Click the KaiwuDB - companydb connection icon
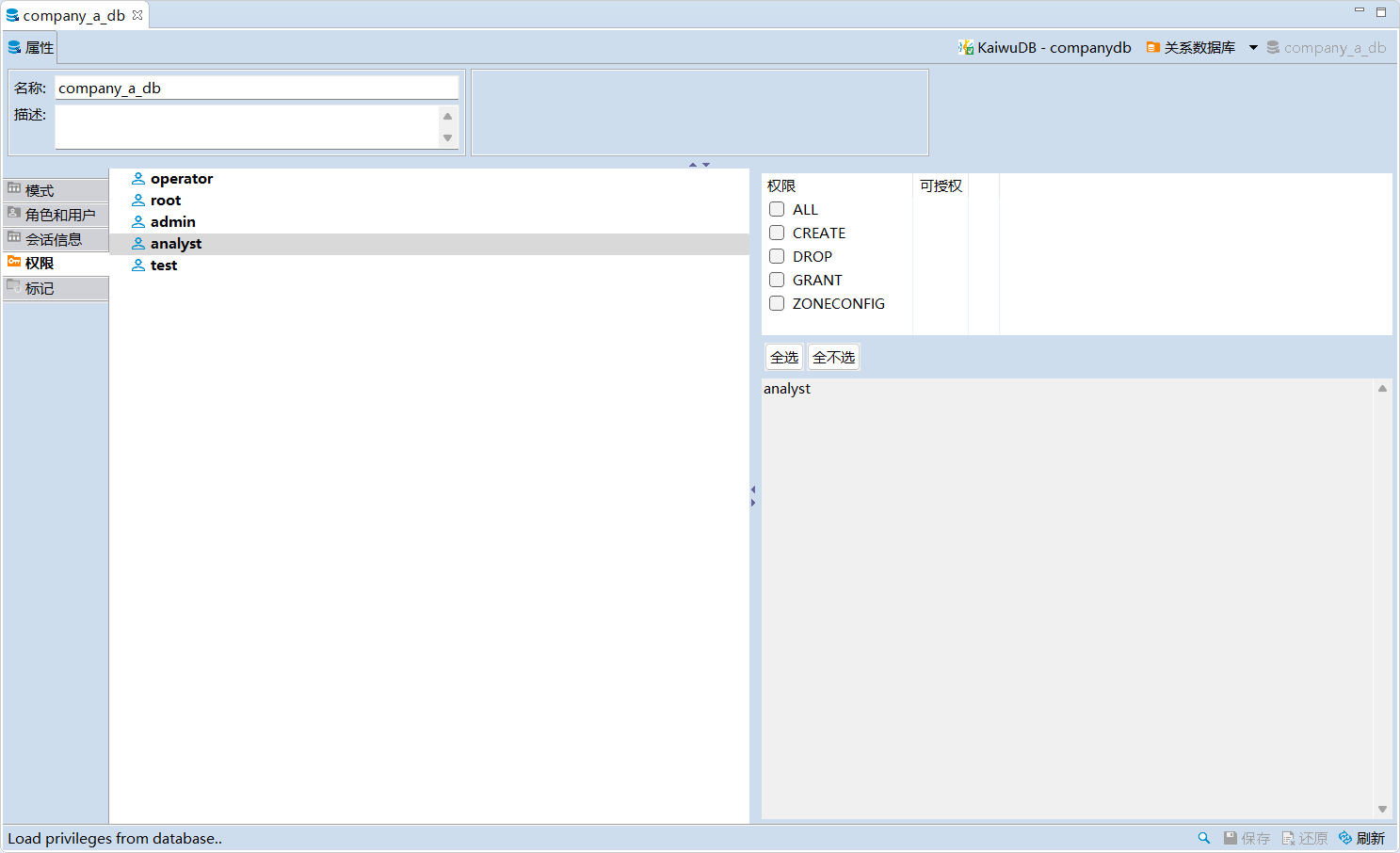 (x=965, y=47)
